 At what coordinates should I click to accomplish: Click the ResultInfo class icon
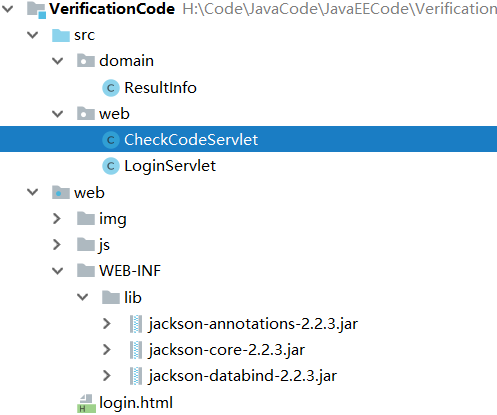coord(111,88)
